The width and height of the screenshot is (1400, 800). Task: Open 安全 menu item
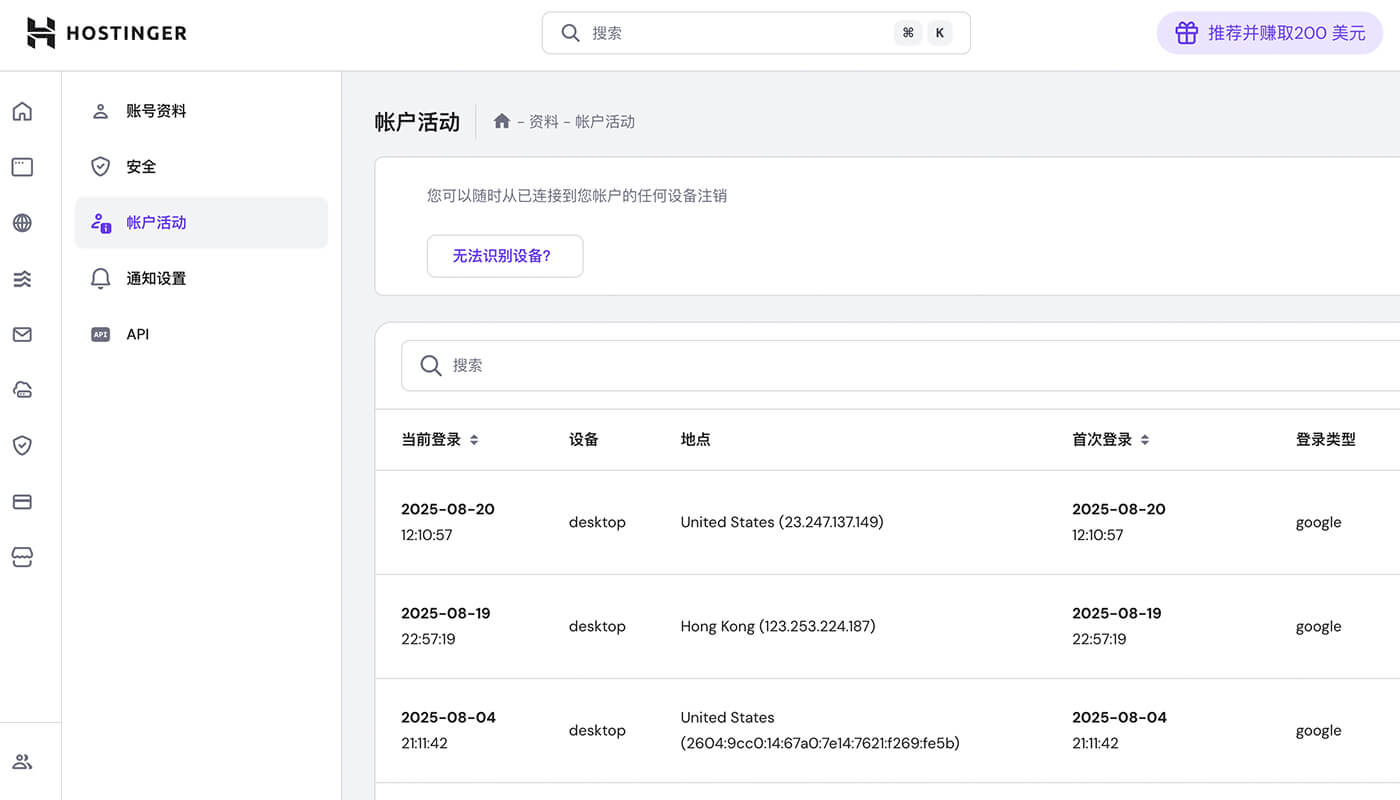pyautogui.click(x=201, y=167)
